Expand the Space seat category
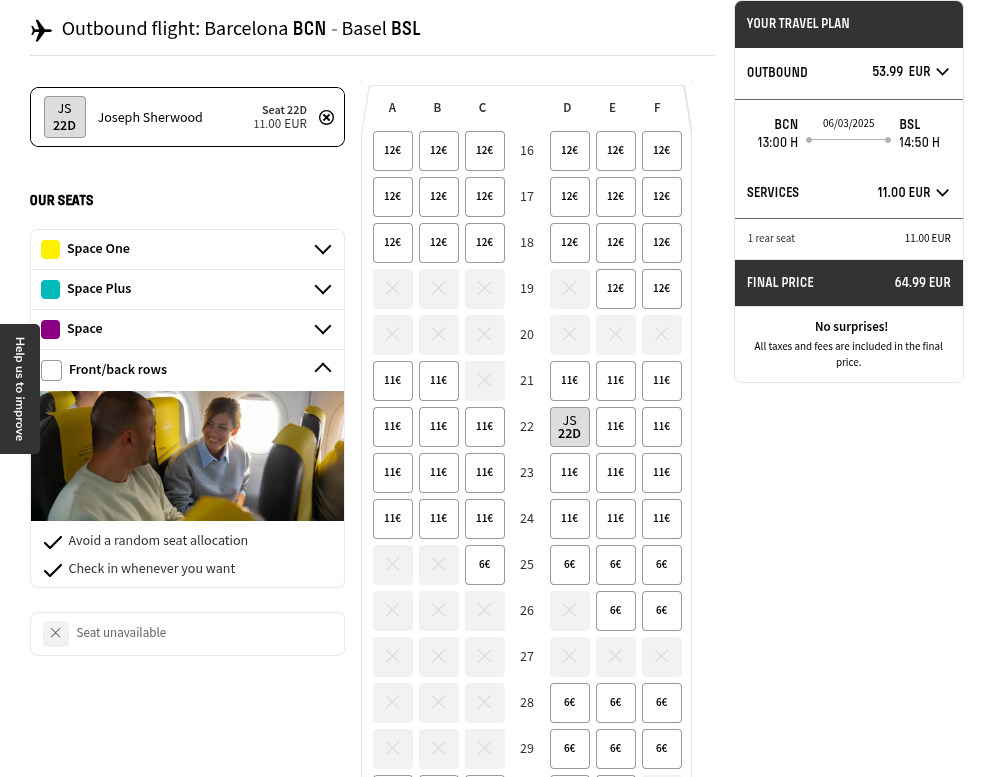 click(x=323, y=329)
